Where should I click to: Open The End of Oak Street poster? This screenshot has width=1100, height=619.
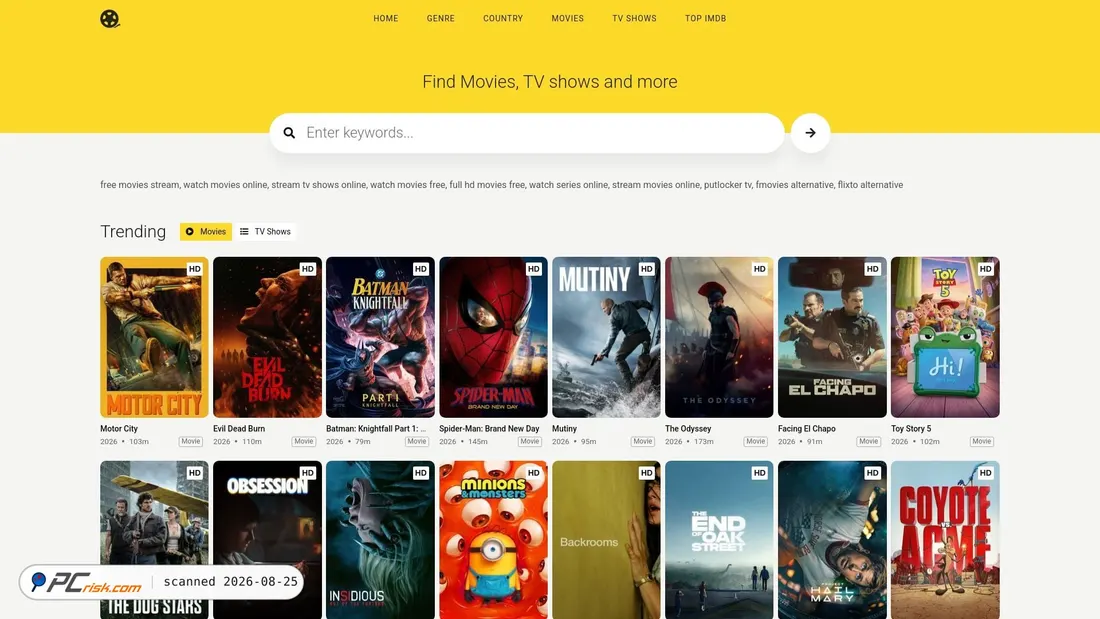pos(719,540)
